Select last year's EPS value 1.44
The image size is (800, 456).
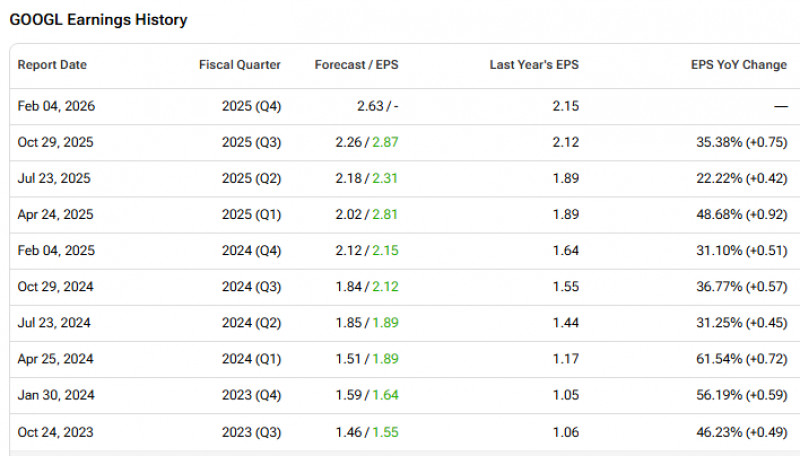tap(565, 323)
